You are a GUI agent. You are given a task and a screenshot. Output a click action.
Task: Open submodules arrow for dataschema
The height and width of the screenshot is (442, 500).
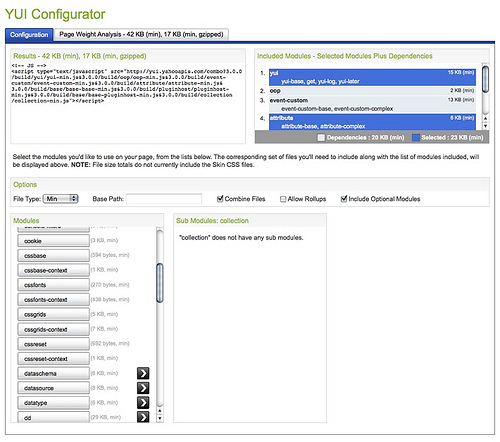(143, 373)
